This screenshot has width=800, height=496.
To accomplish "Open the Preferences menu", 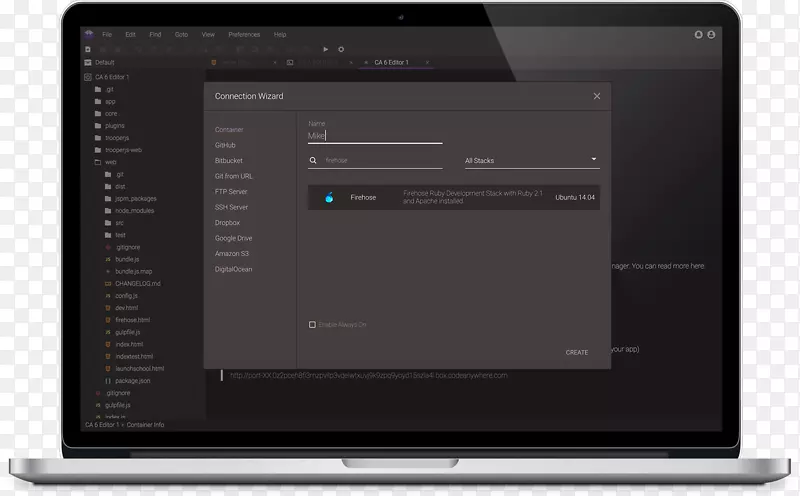I will pyautogui.click(x=244, y=35).
